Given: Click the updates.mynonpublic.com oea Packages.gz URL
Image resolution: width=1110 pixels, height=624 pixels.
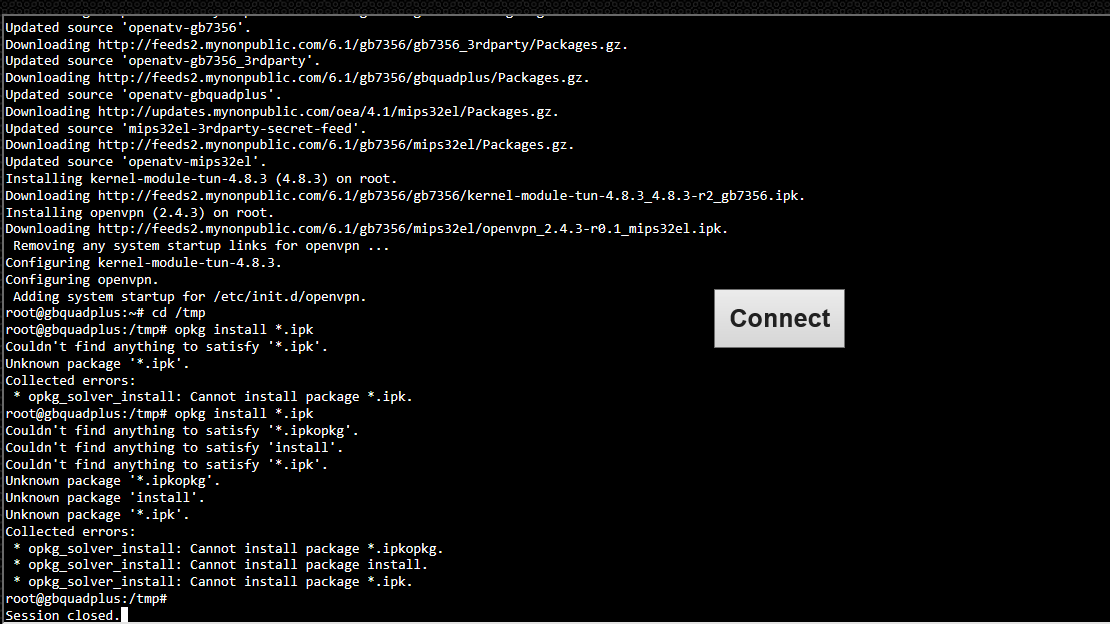Looking at the screenshot, I should tap(328, 112).
